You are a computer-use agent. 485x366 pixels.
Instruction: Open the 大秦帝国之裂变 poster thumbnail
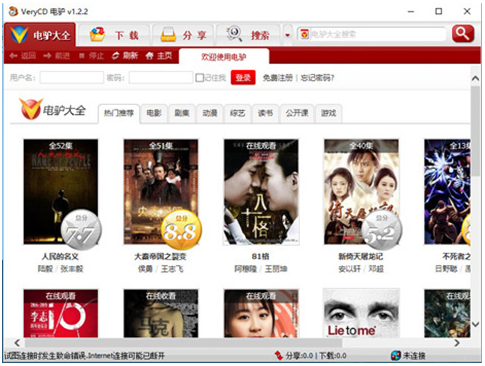point(161,192)
